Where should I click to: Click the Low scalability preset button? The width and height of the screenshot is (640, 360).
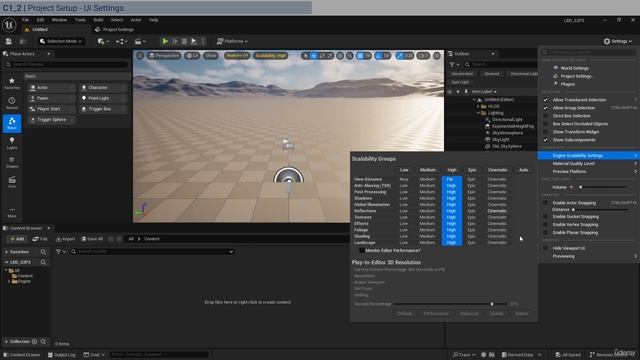click(404, 169)
